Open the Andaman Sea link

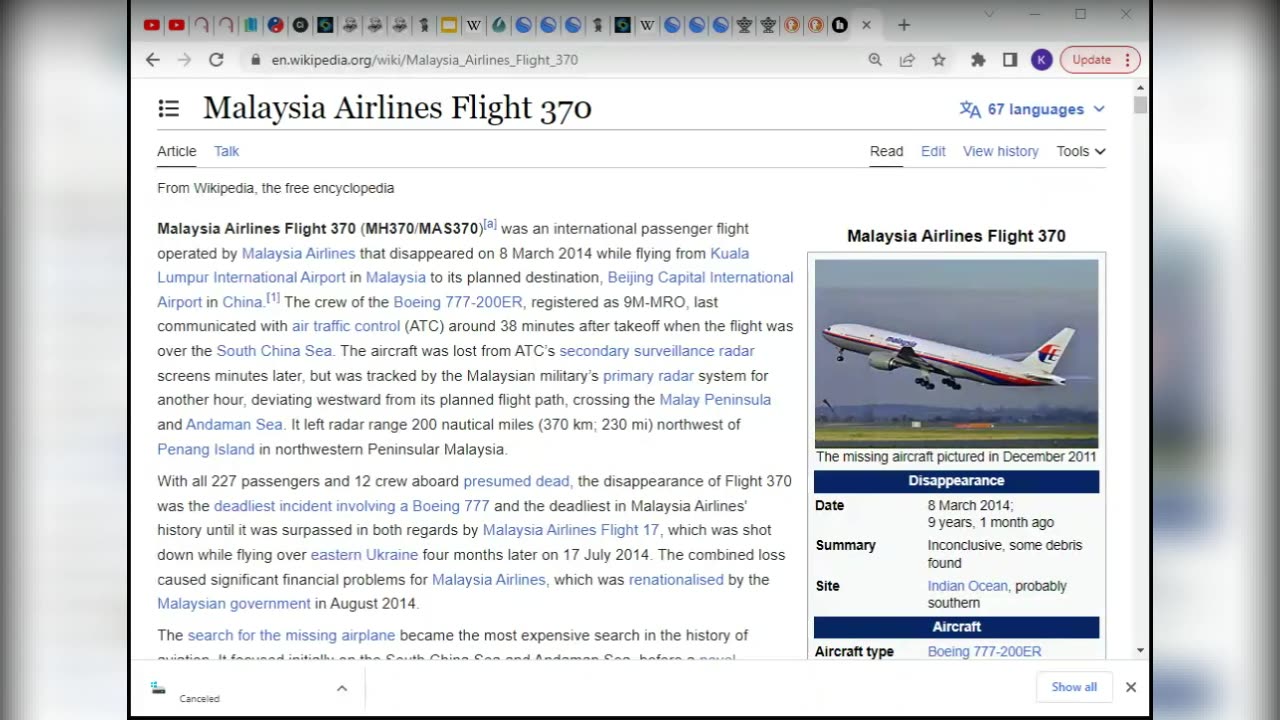[x=234, y=424]
